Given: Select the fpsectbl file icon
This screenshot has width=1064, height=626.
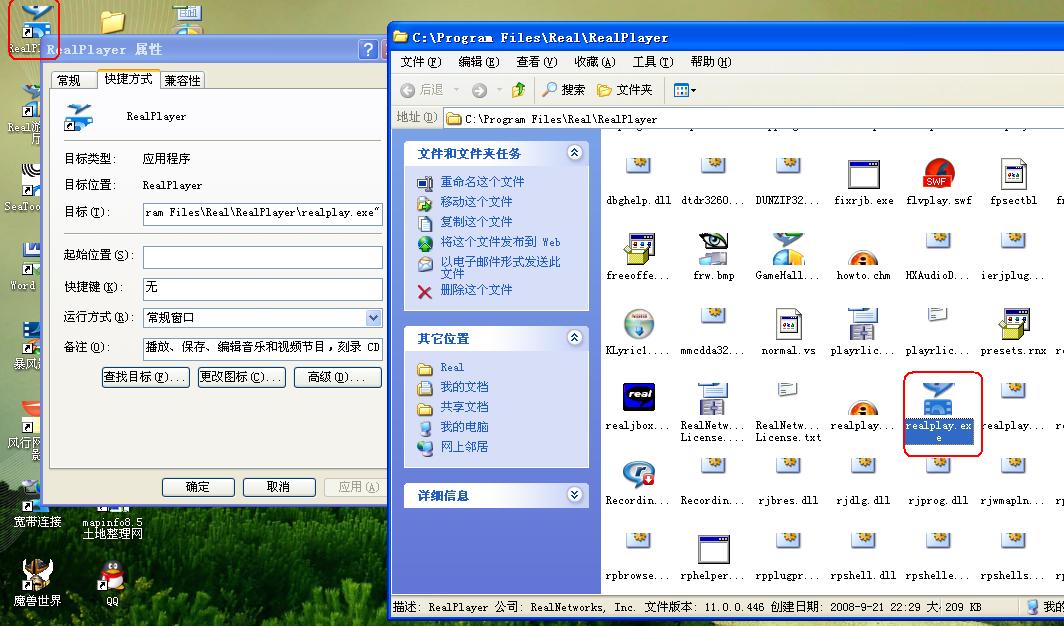Looking at the screenshot, I should [x=1014, y=175].
